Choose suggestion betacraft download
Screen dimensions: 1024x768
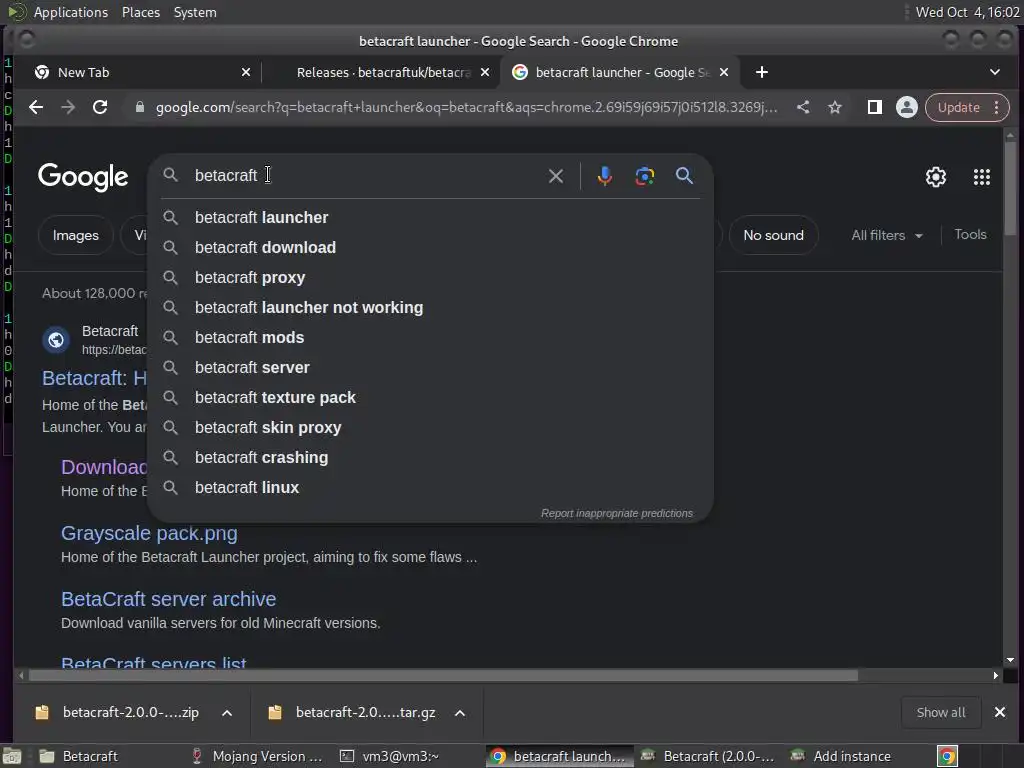click(x=431, y=248)
